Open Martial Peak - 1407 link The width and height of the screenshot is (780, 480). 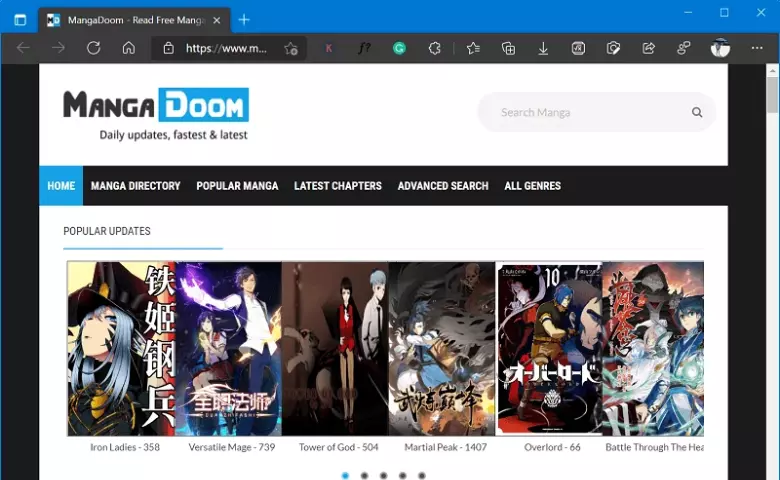click(446, 447)
